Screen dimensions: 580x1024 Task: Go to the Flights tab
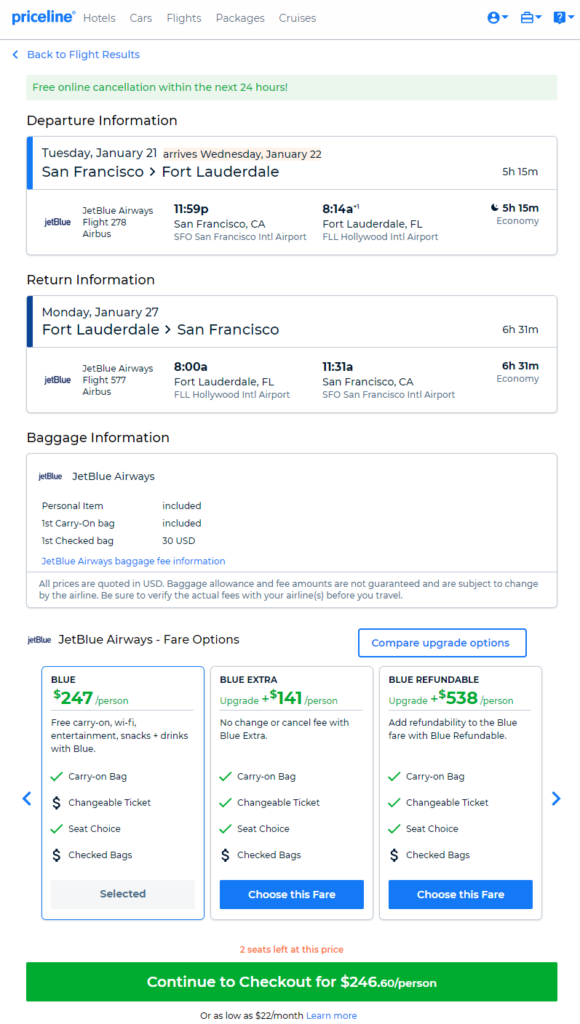pos(184,18)
